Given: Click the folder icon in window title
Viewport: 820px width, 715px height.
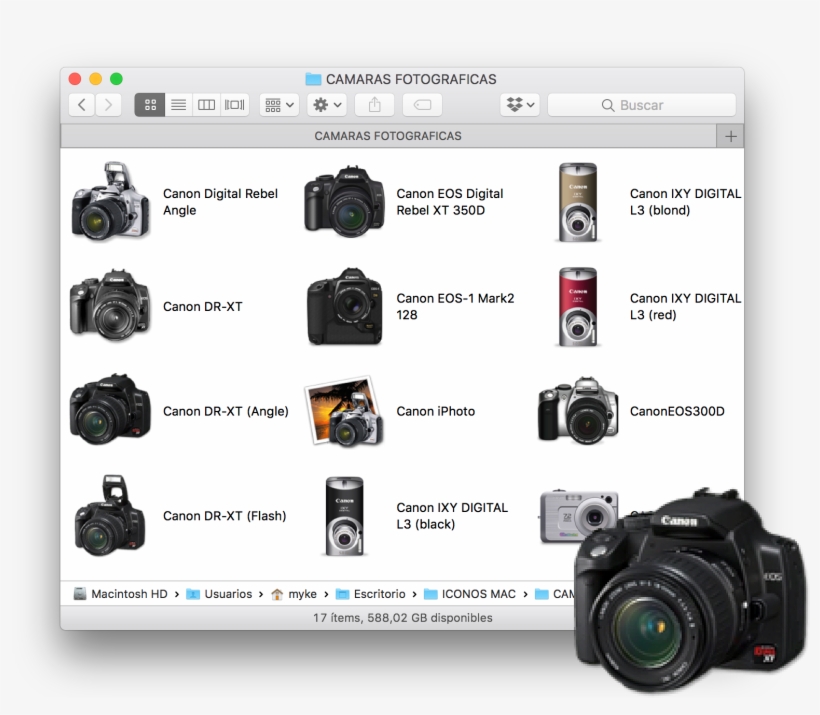Looking at the screenshot, I should point(313,80).
